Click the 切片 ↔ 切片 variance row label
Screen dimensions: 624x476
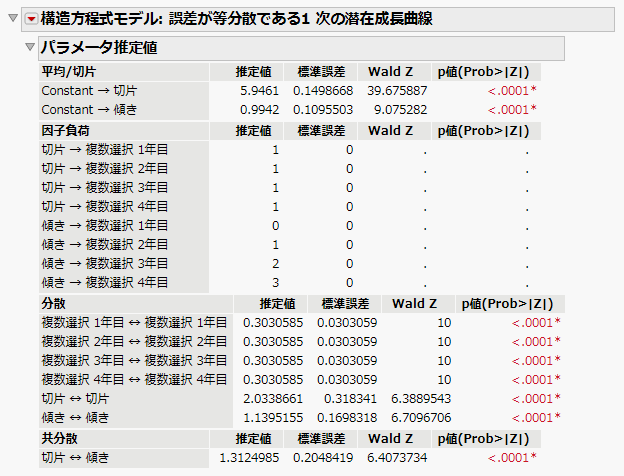[75, 399]
